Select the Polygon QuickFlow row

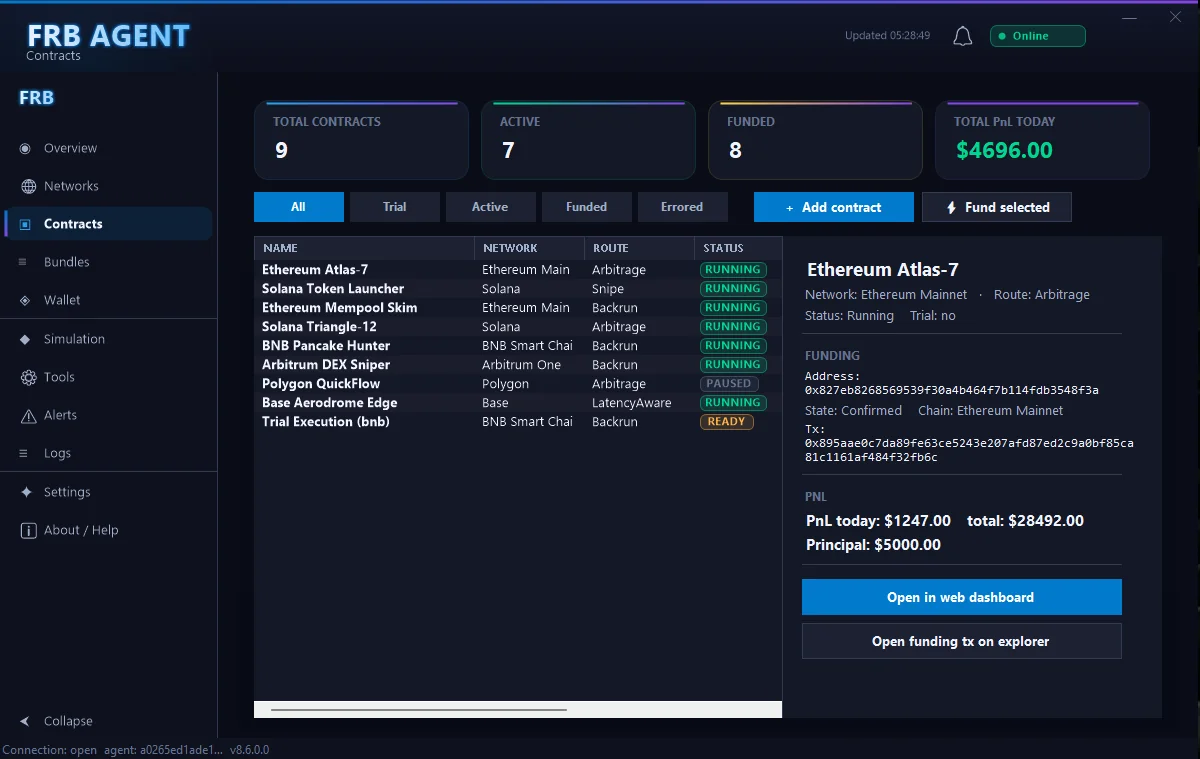(x=518, y=384)
